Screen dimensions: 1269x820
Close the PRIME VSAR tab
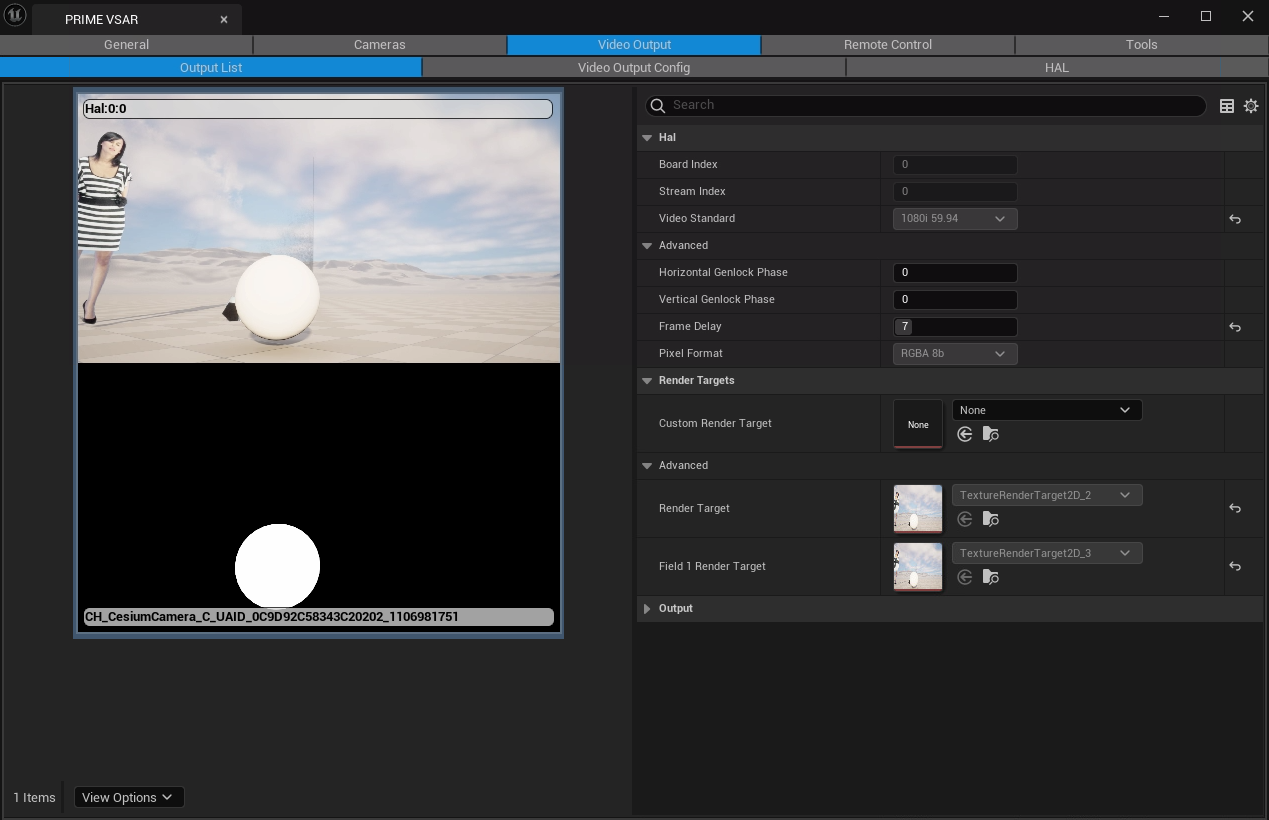pos(224,19)
